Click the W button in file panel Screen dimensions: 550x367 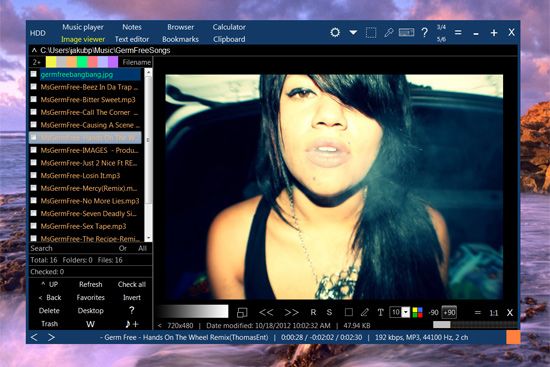(x=90, y=324)
